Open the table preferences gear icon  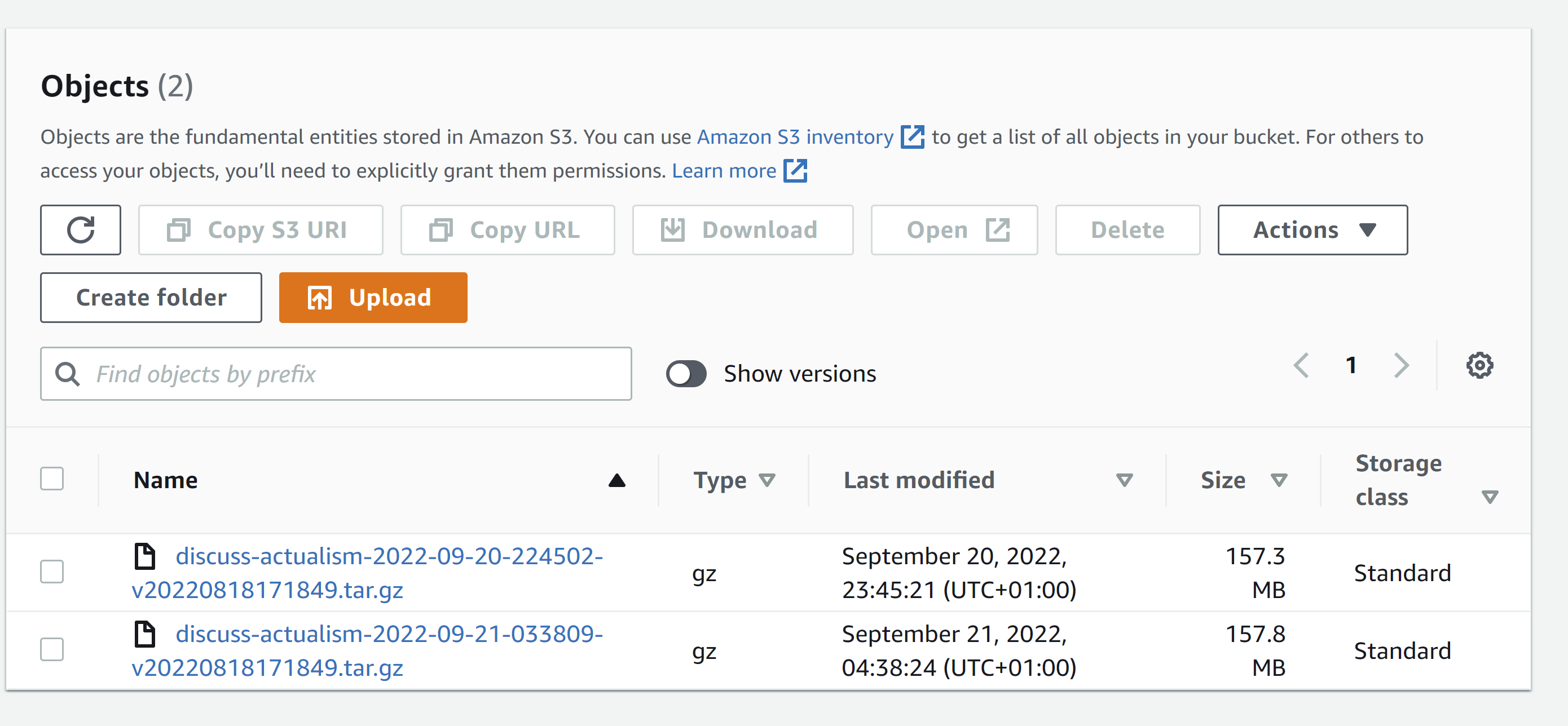click(x=1479, y=365)
